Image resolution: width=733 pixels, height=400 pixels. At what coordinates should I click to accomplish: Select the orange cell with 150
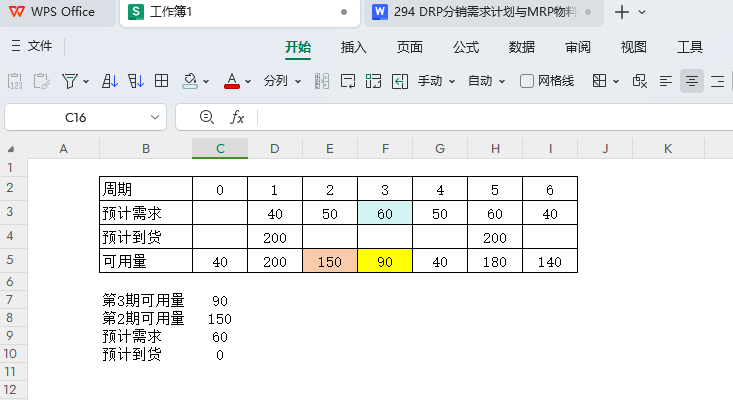coord(330,261)
